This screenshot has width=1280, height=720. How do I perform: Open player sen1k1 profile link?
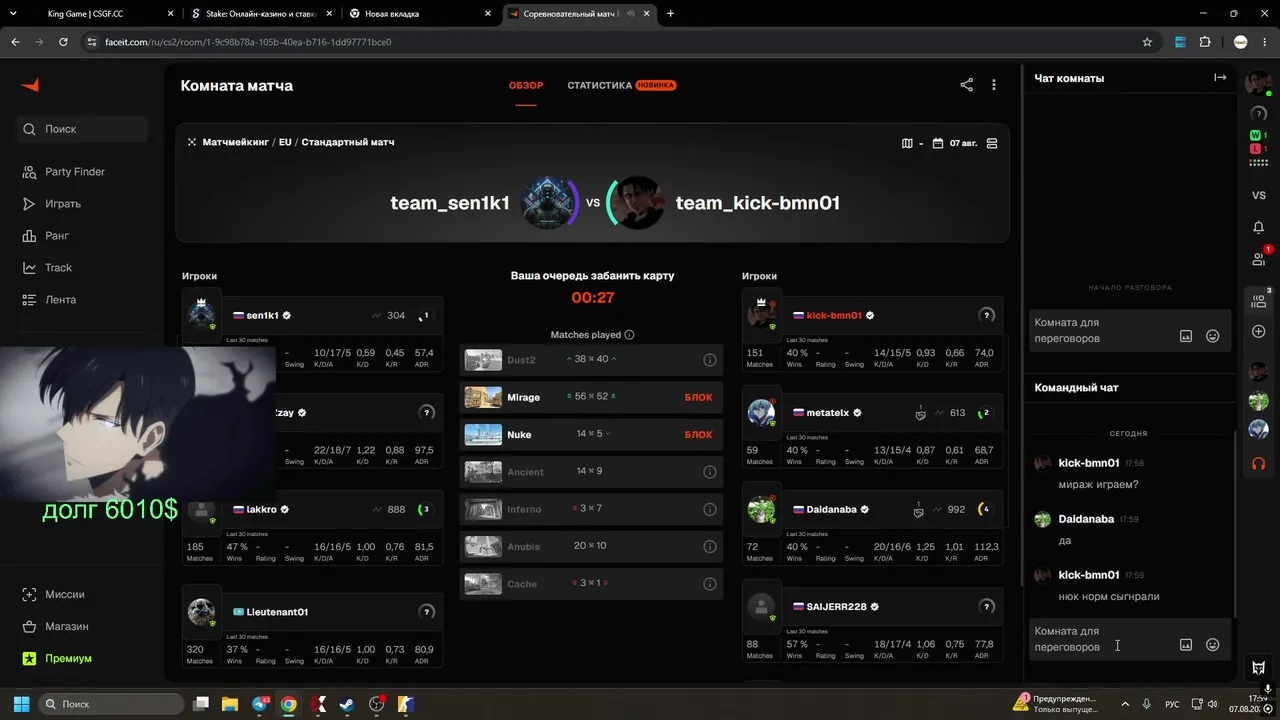262,315
